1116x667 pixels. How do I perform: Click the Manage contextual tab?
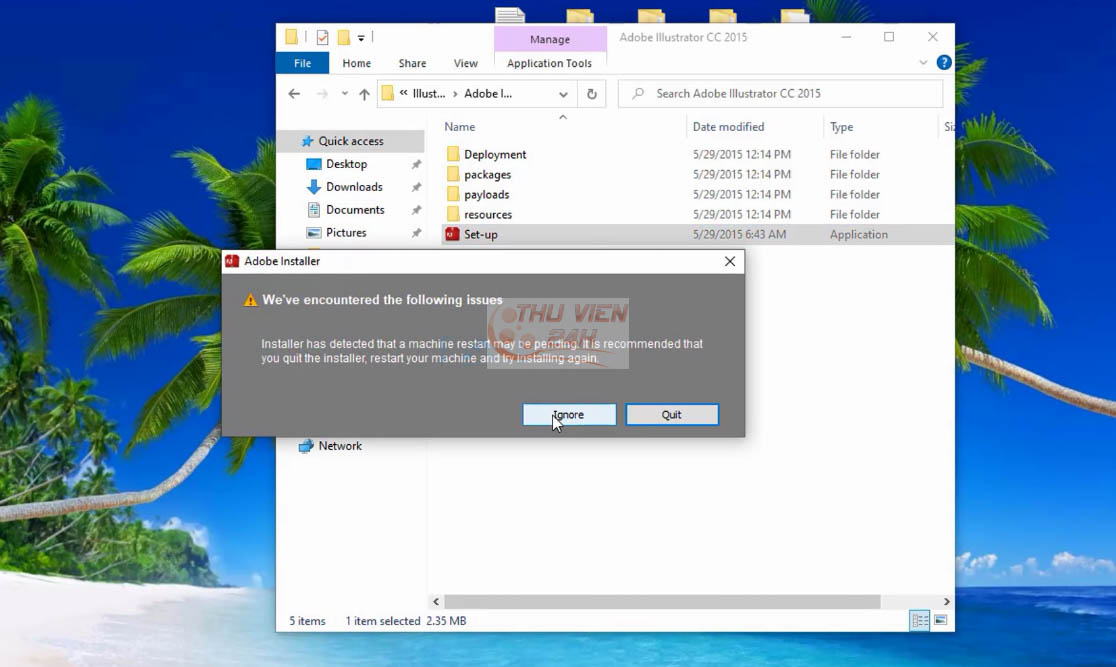550,39
